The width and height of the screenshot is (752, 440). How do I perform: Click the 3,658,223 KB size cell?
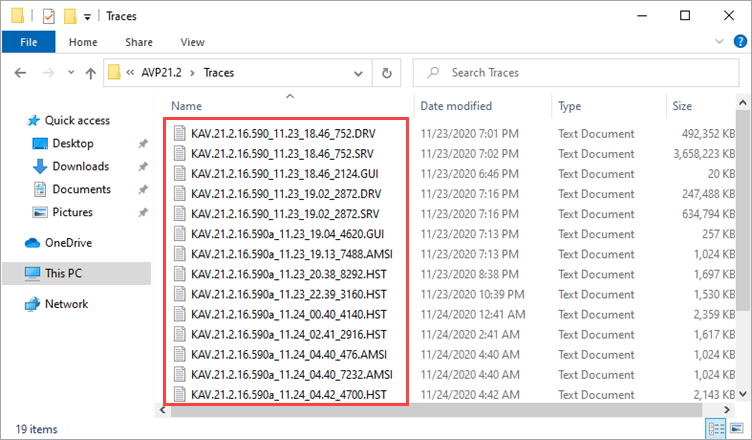pos(704,154)
